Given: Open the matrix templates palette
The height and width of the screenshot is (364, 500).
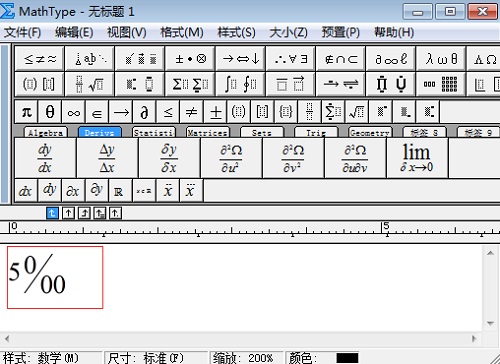Looking at the screenshot, I should point(441,84).
